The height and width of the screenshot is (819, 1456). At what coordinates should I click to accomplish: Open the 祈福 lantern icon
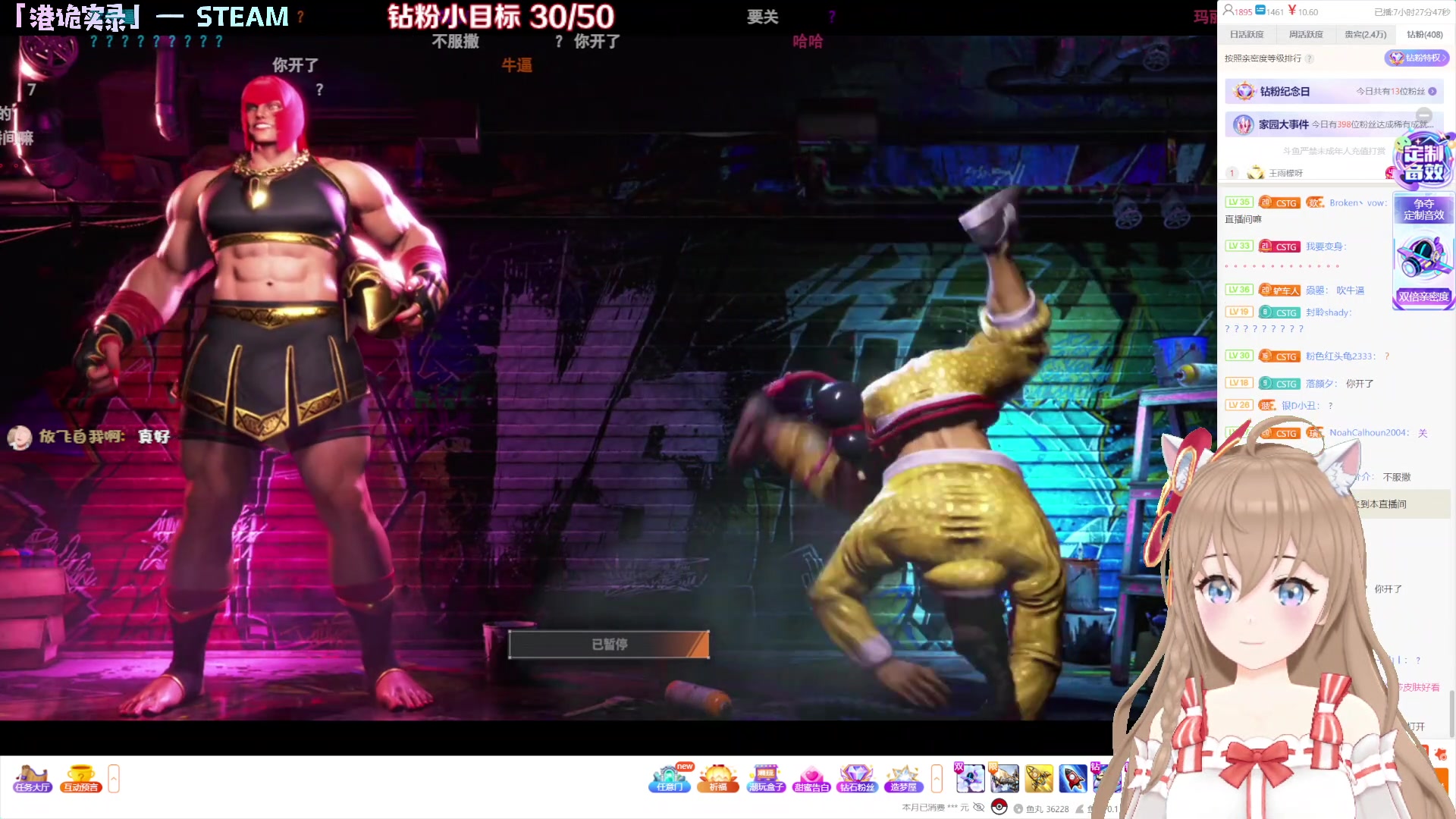tap(718, 779)
